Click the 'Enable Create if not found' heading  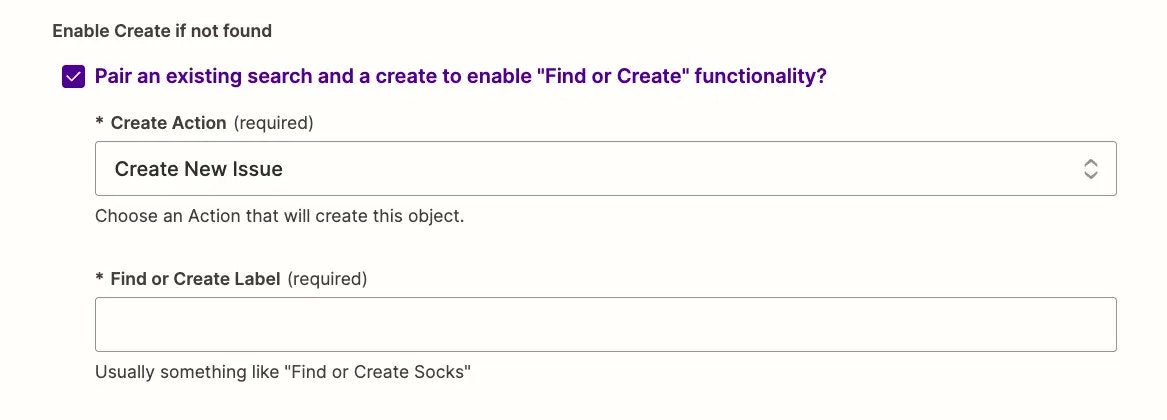(x=162, y=31)
